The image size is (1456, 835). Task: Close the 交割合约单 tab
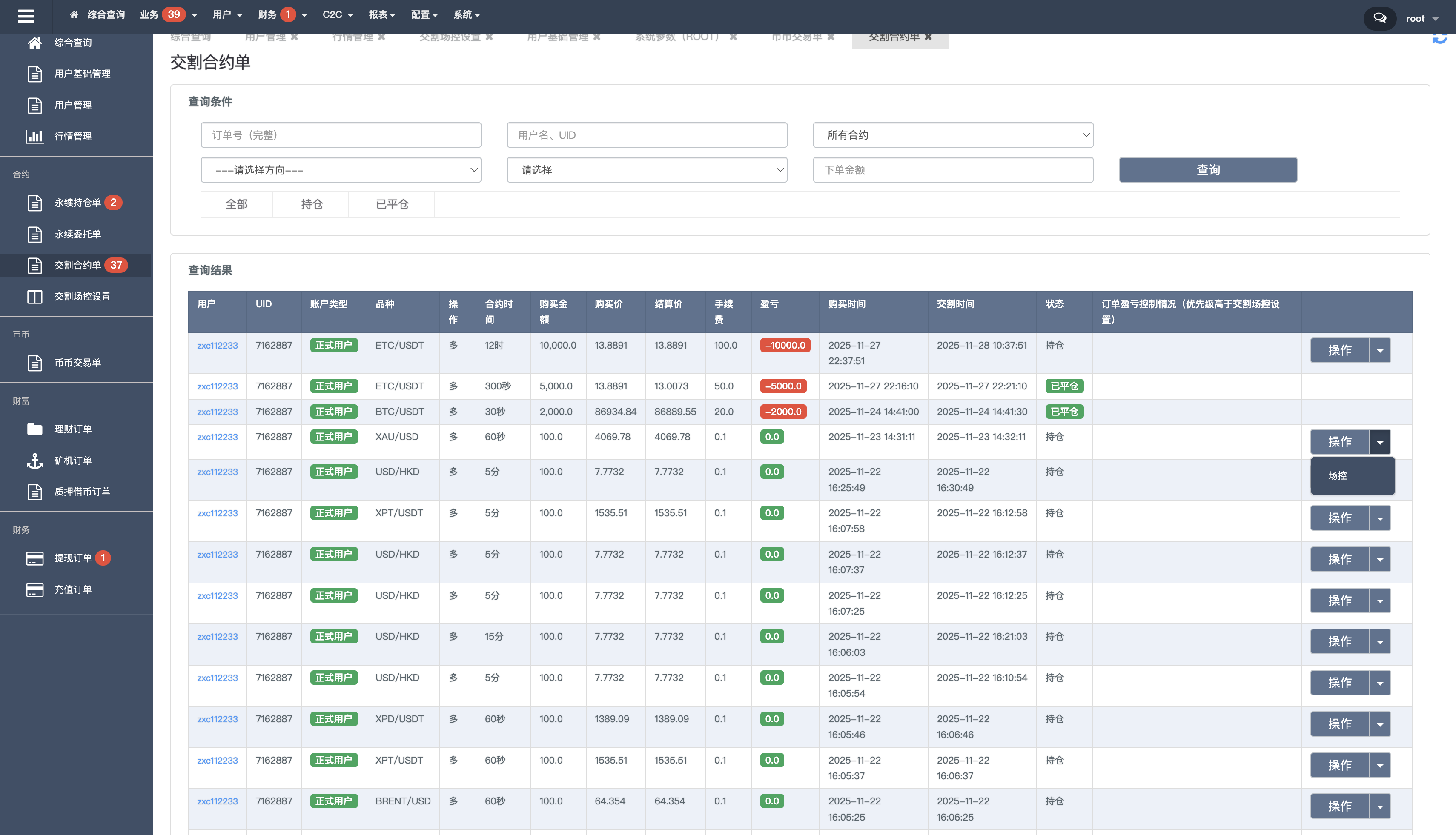(928, 37)
